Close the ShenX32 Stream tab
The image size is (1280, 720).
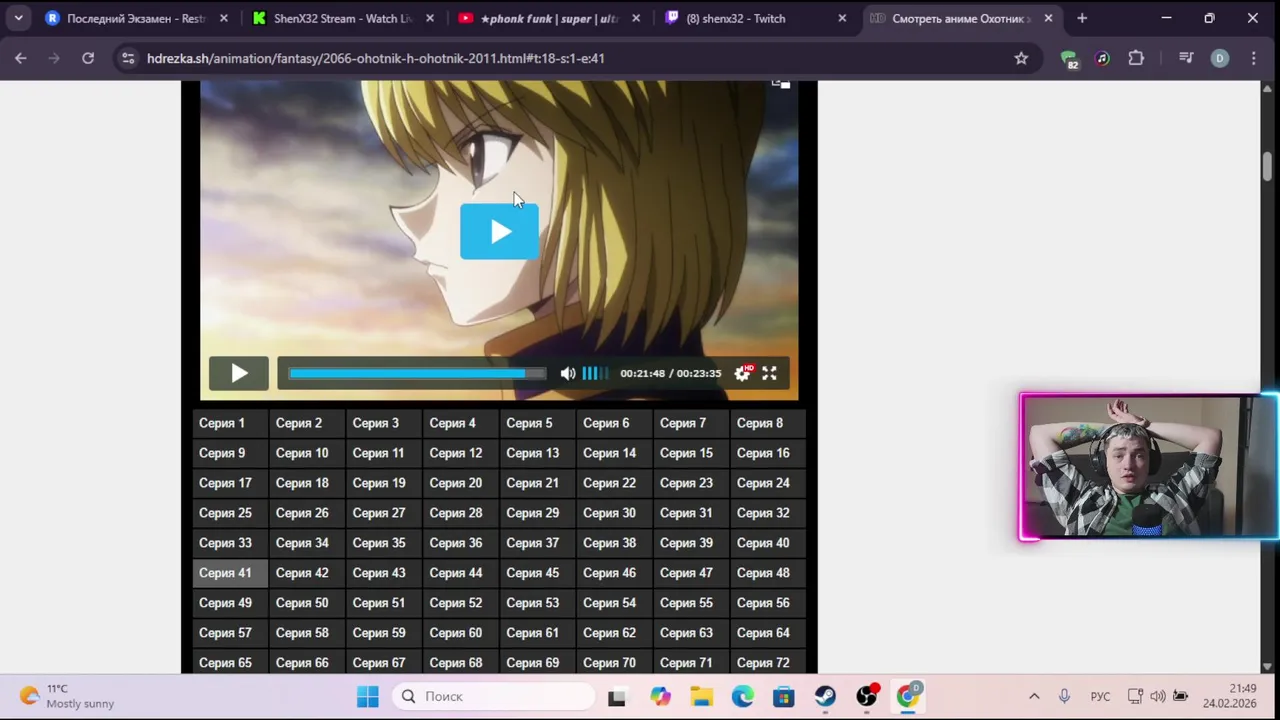429,18
